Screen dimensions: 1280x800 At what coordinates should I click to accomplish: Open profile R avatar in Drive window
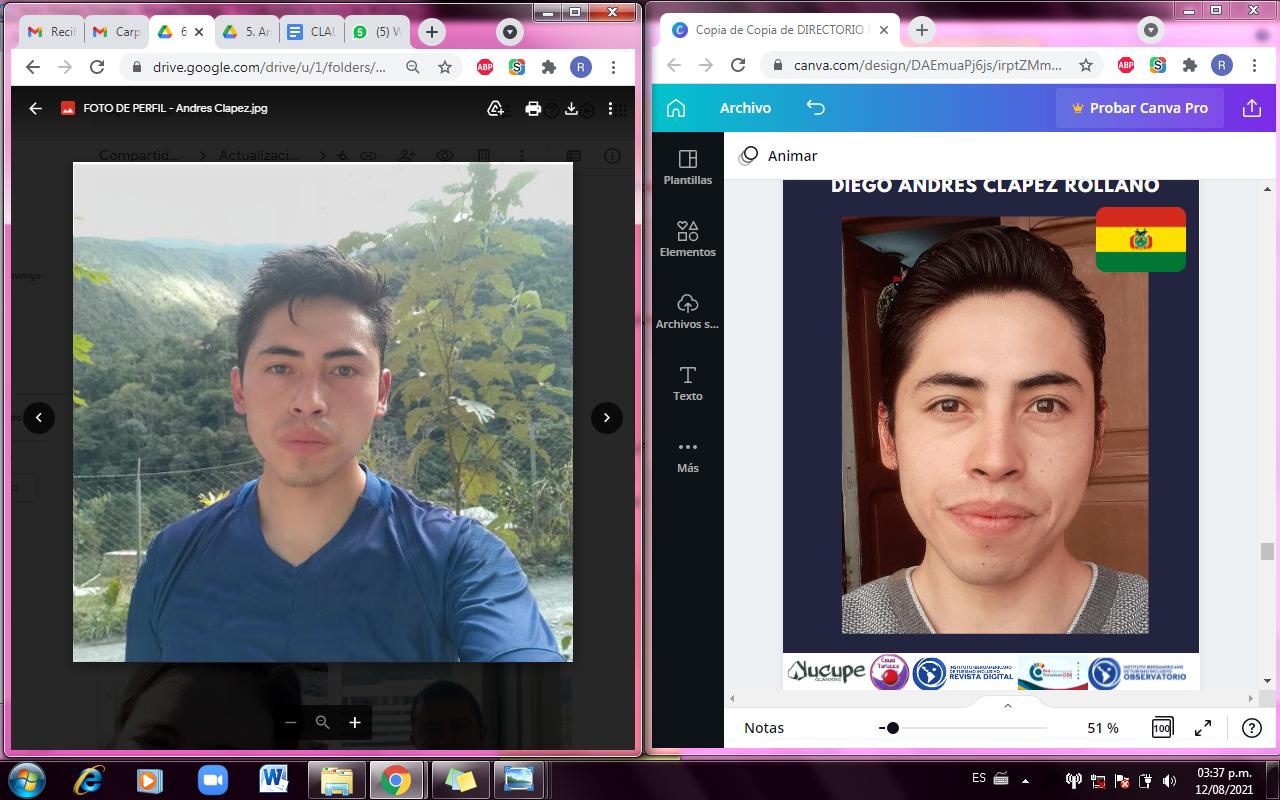point(581,67)
